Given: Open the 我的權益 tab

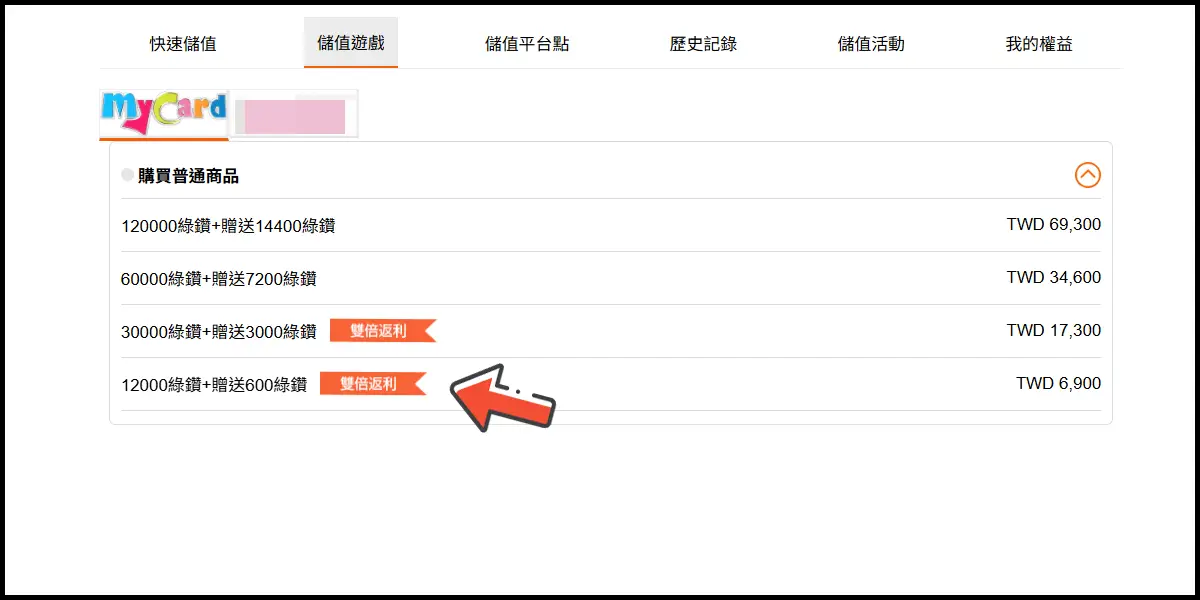Looking at the screenshot, I should [x=1039, y=43].
